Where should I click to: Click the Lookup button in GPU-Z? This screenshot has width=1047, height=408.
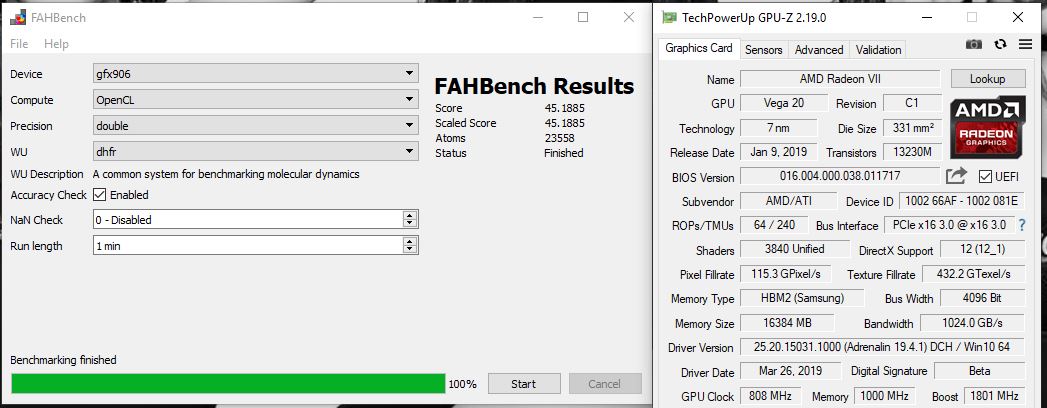pyautogui.click(x=988, y=79)
